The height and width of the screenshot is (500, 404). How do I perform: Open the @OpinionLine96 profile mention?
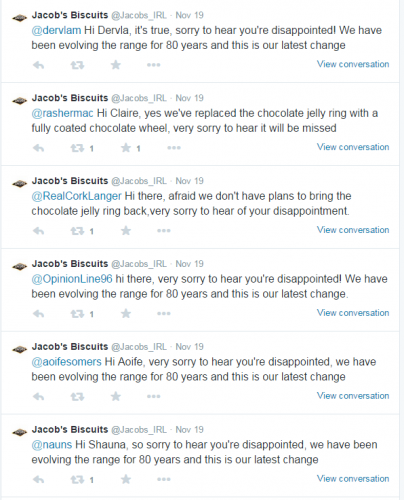[x=72, y=279]
